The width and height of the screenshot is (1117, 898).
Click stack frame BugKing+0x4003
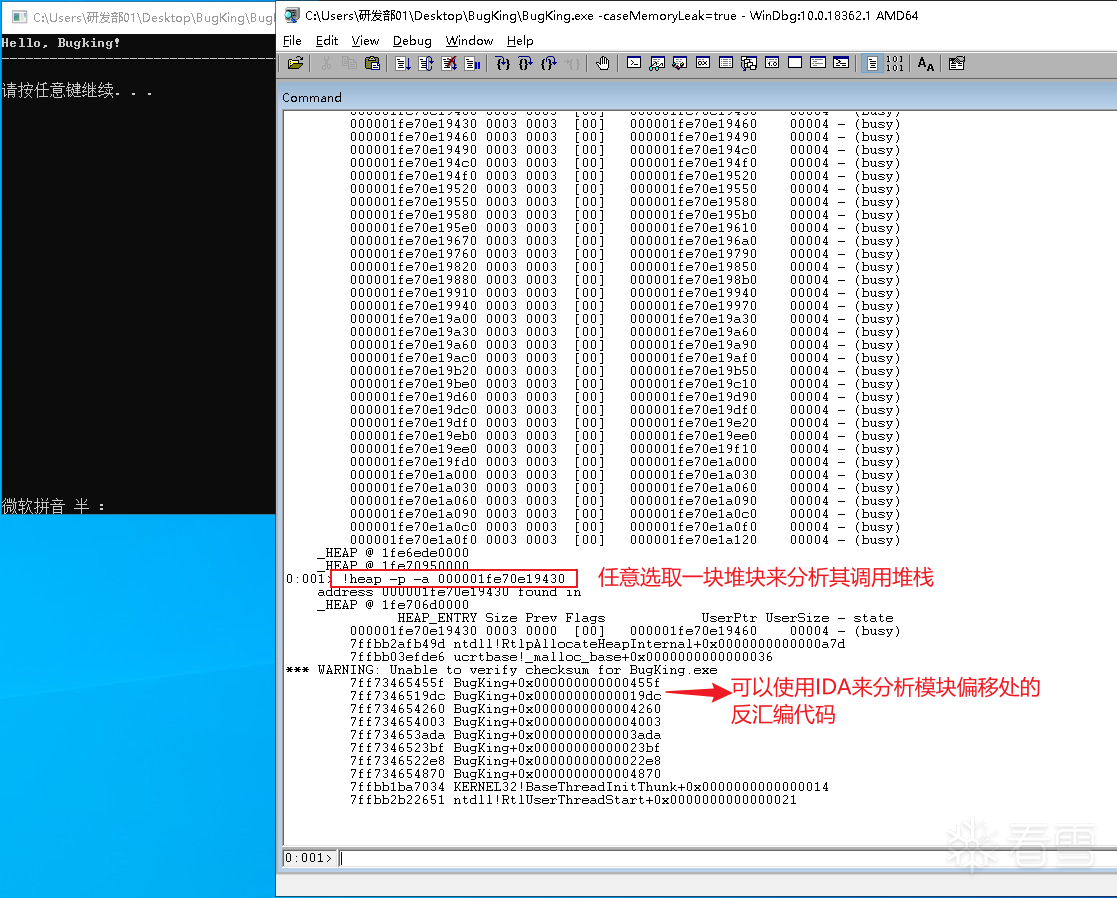click(505, 721)
